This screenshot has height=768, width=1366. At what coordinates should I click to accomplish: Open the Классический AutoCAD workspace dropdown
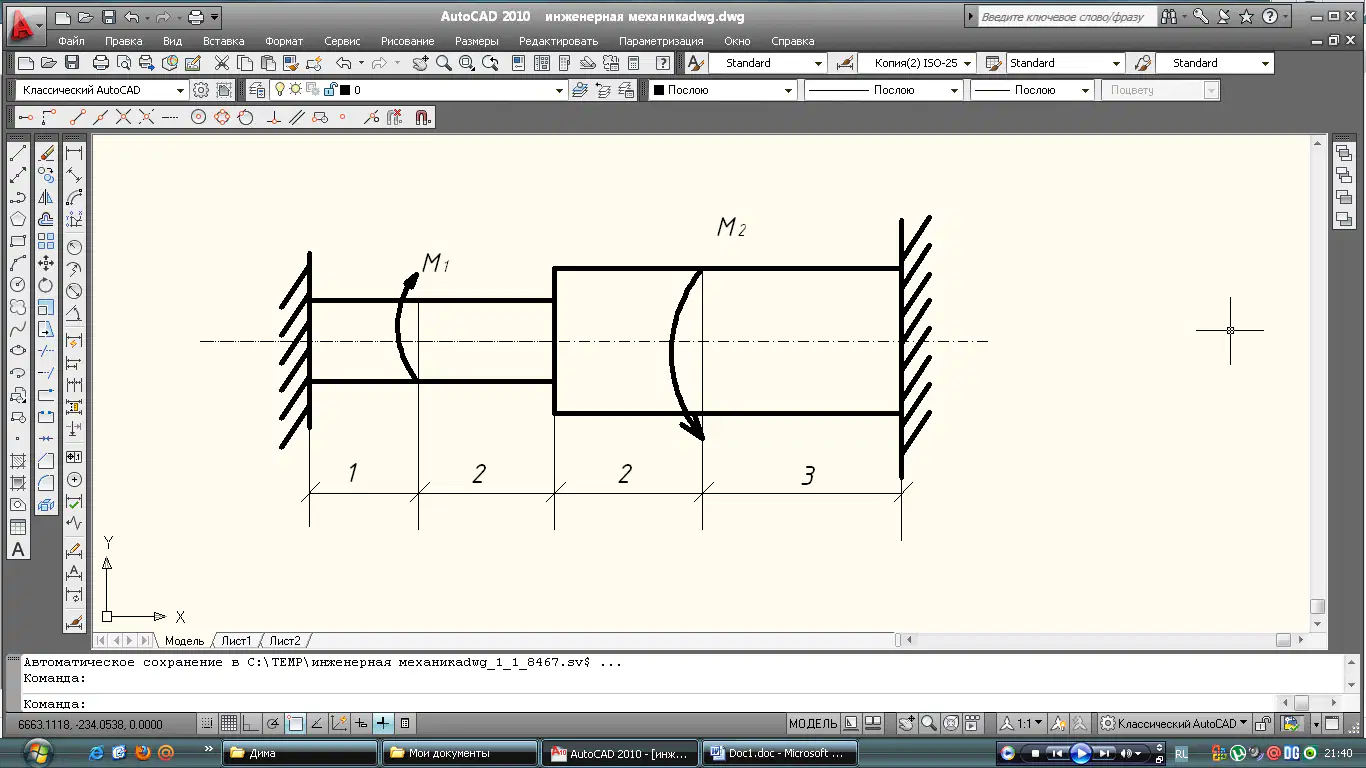coord(102,90)
